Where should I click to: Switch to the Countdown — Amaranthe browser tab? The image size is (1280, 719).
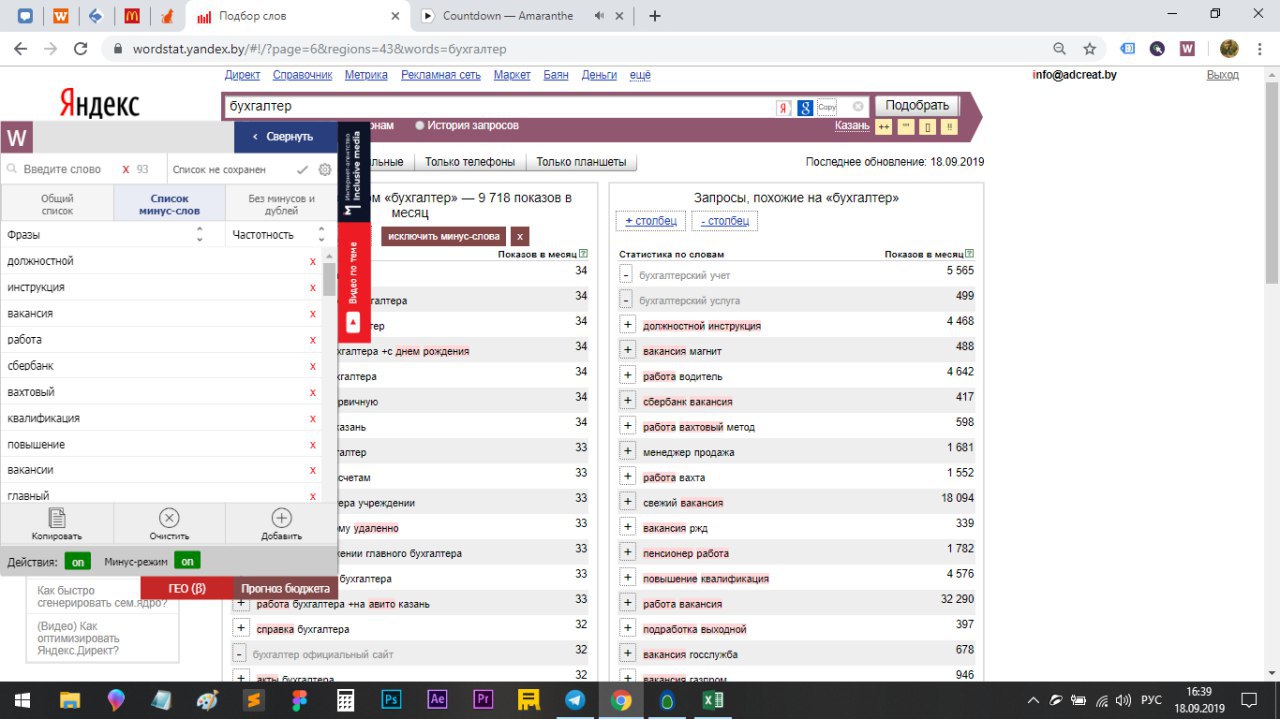tap(522, 16)
